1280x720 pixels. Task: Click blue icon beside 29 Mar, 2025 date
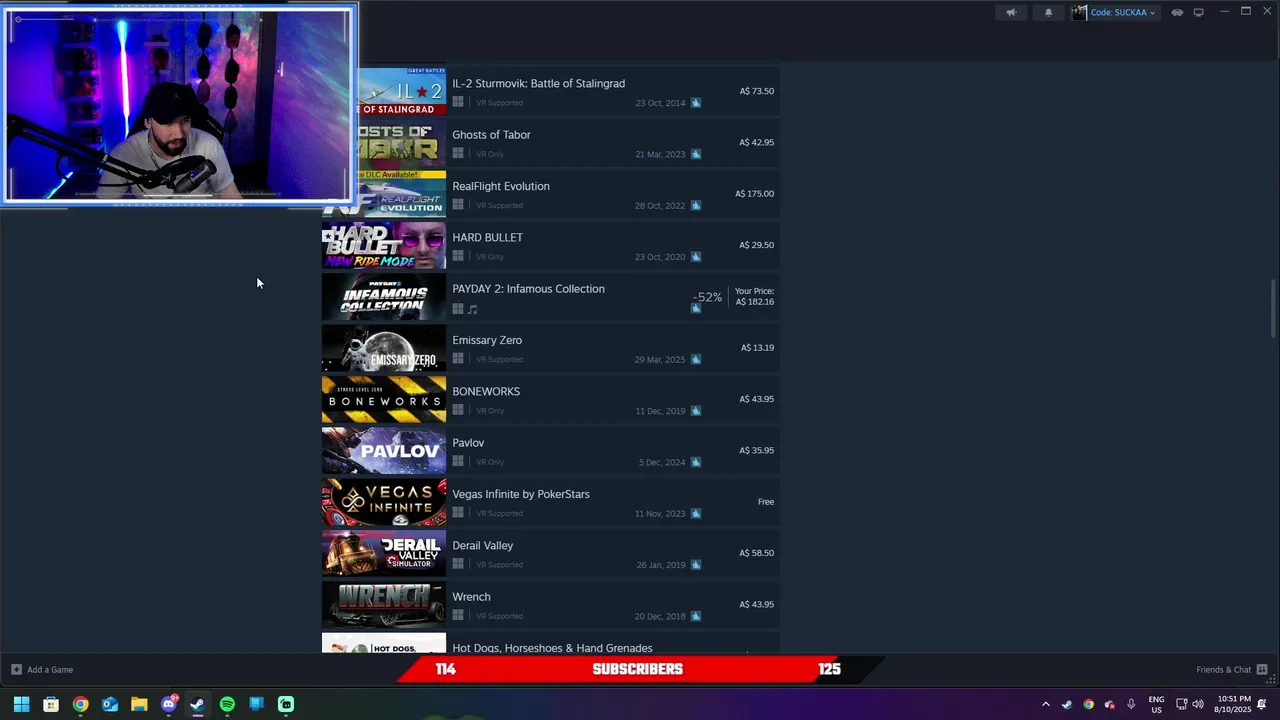click(696, 359)
